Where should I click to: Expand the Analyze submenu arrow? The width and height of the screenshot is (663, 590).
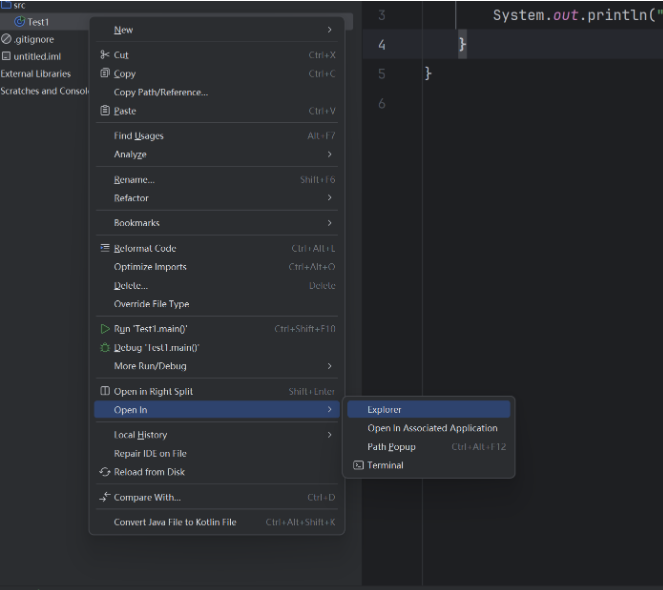(x=329, y=154)
